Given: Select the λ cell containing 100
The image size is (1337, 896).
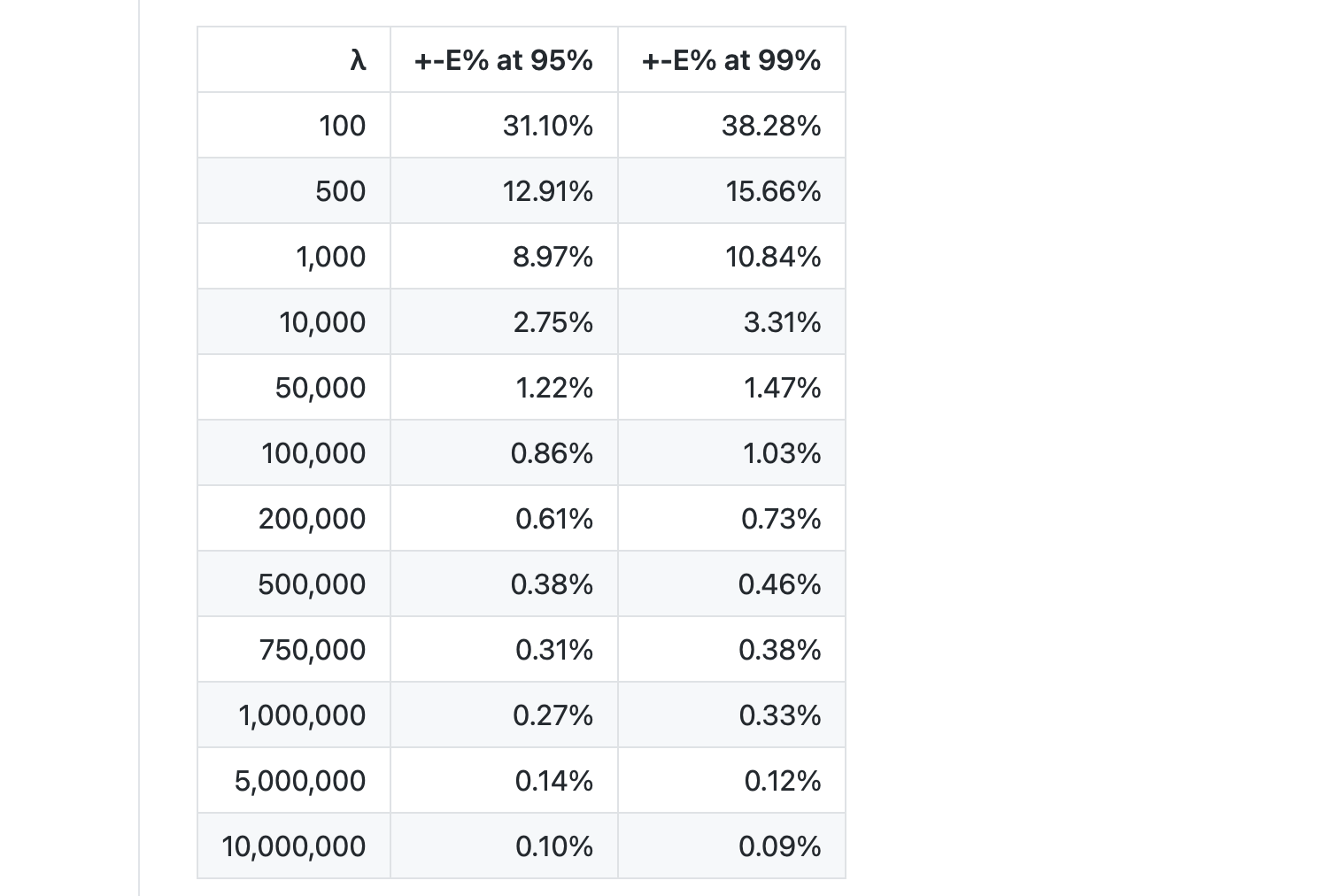Looking at the screenshot, I should click(x=342, y=126).
